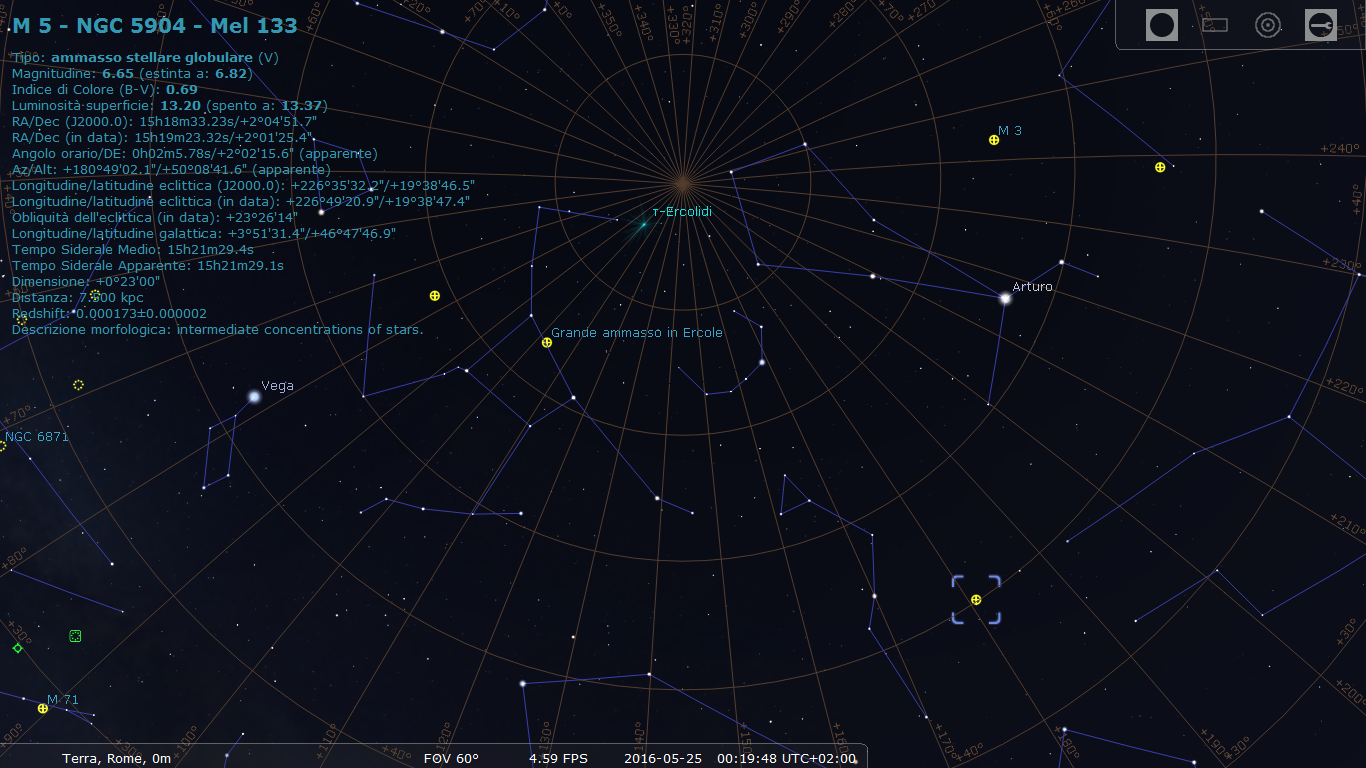
Task: Click the NGC 6871 label
Action: point(37,437)
